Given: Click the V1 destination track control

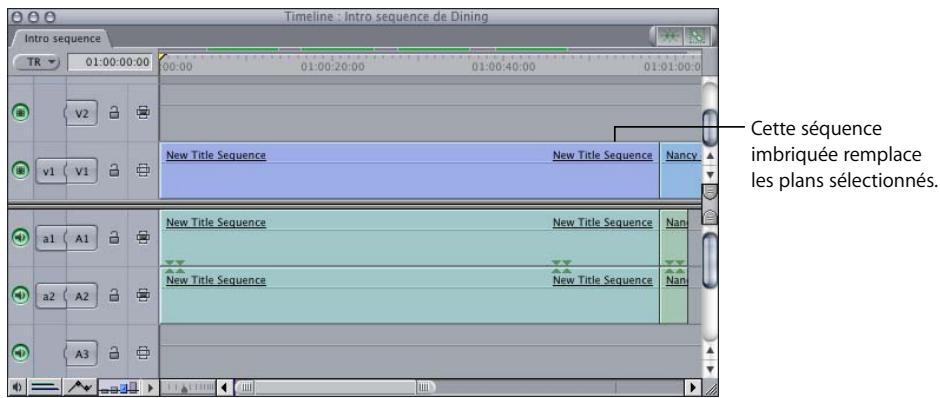Looking at the screenshot, I should (81, 171).
